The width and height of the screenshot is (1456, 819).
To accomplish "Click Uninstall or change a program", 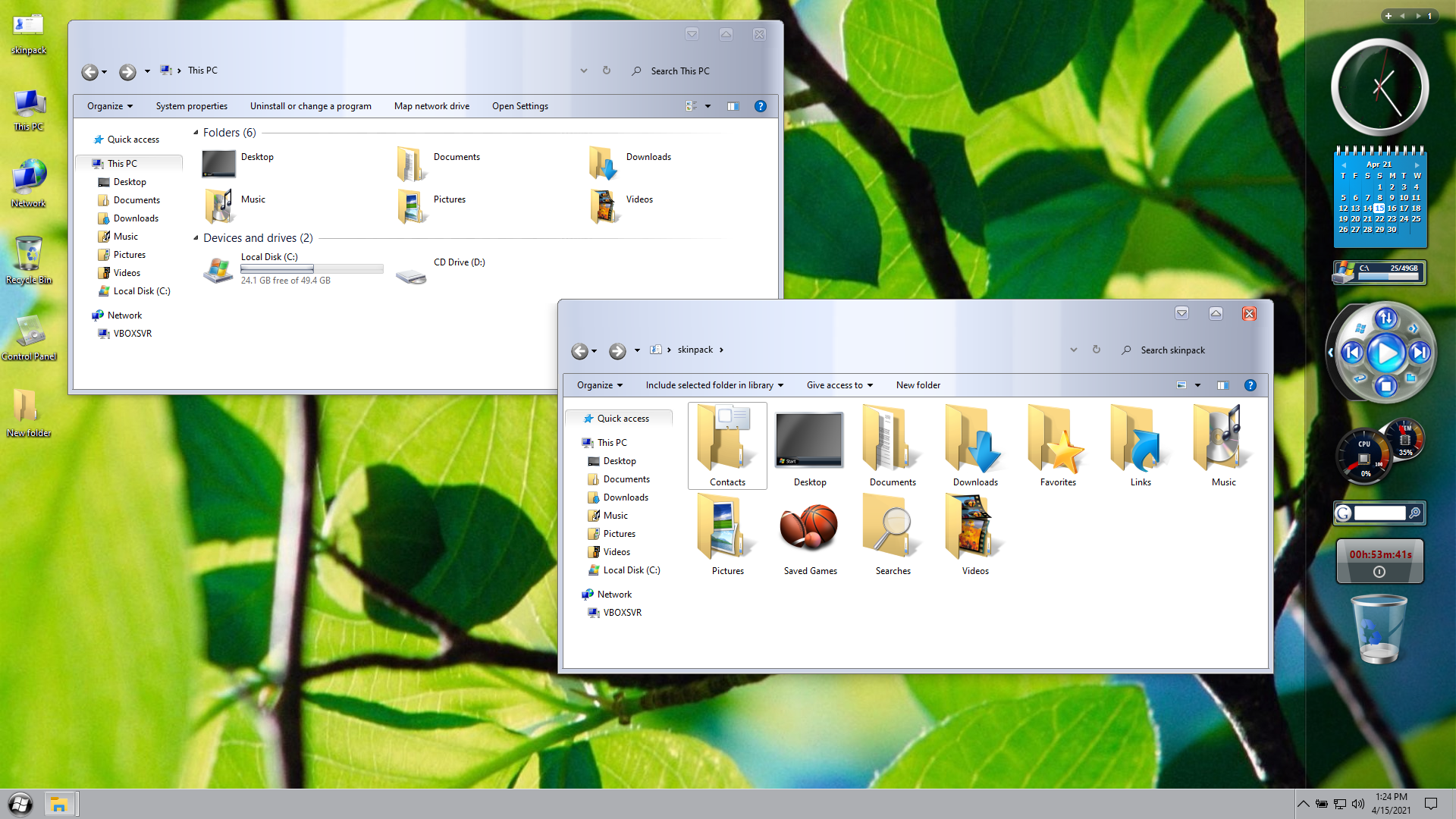I will click(310, 106).
